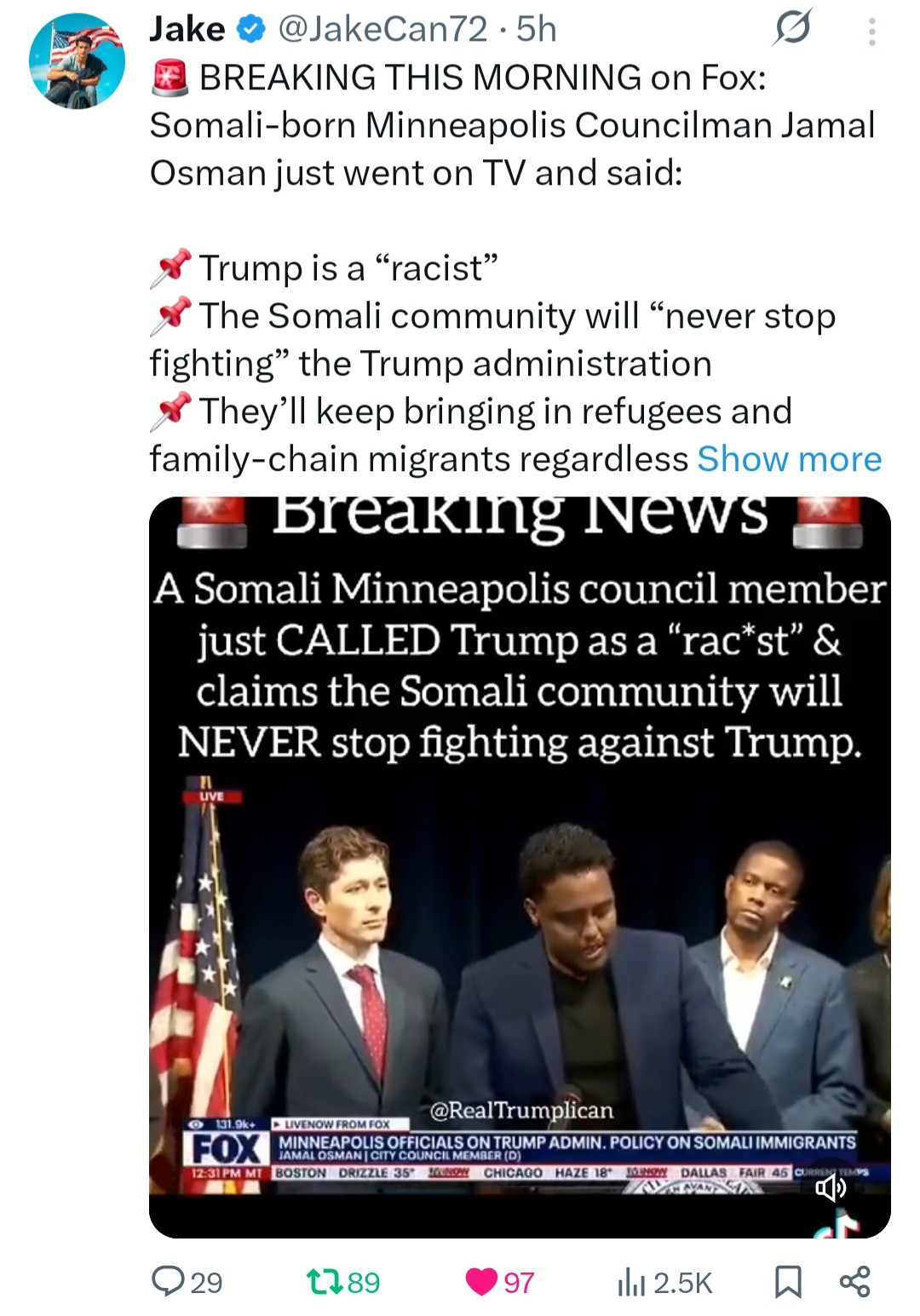Image resolution: width=920 pixels, height=1316 pixels.
Task: Click the 89 reposts count
Action: 364,1282
